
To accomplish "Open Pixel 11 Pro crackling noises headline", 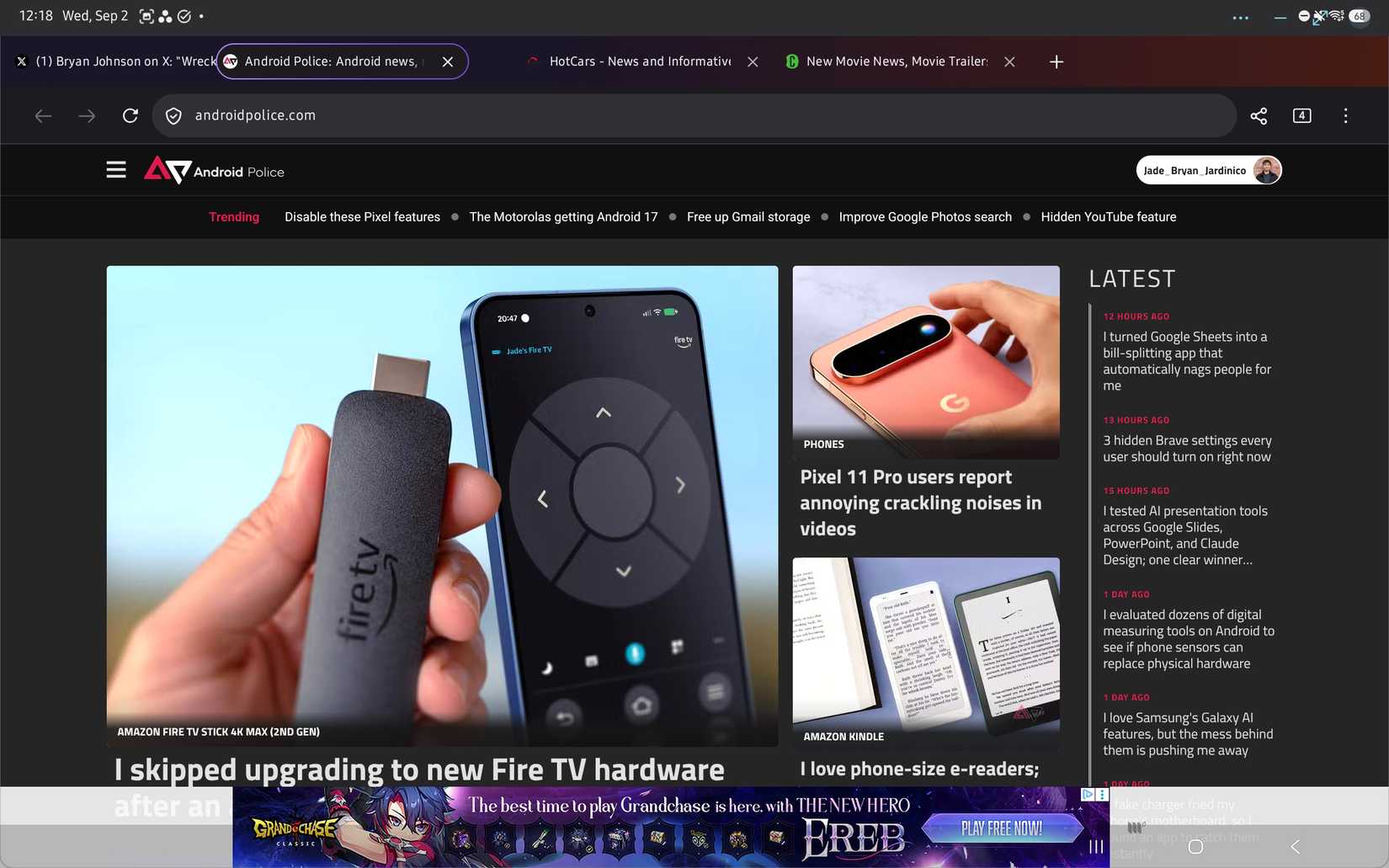I will (921, 503).
